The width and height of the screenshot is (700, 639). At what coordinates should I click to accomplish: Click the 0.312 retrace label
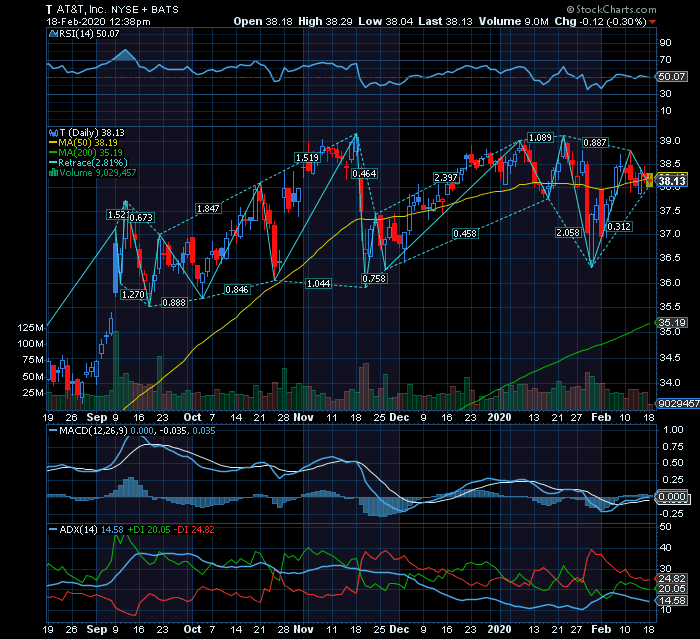(619, 226)
